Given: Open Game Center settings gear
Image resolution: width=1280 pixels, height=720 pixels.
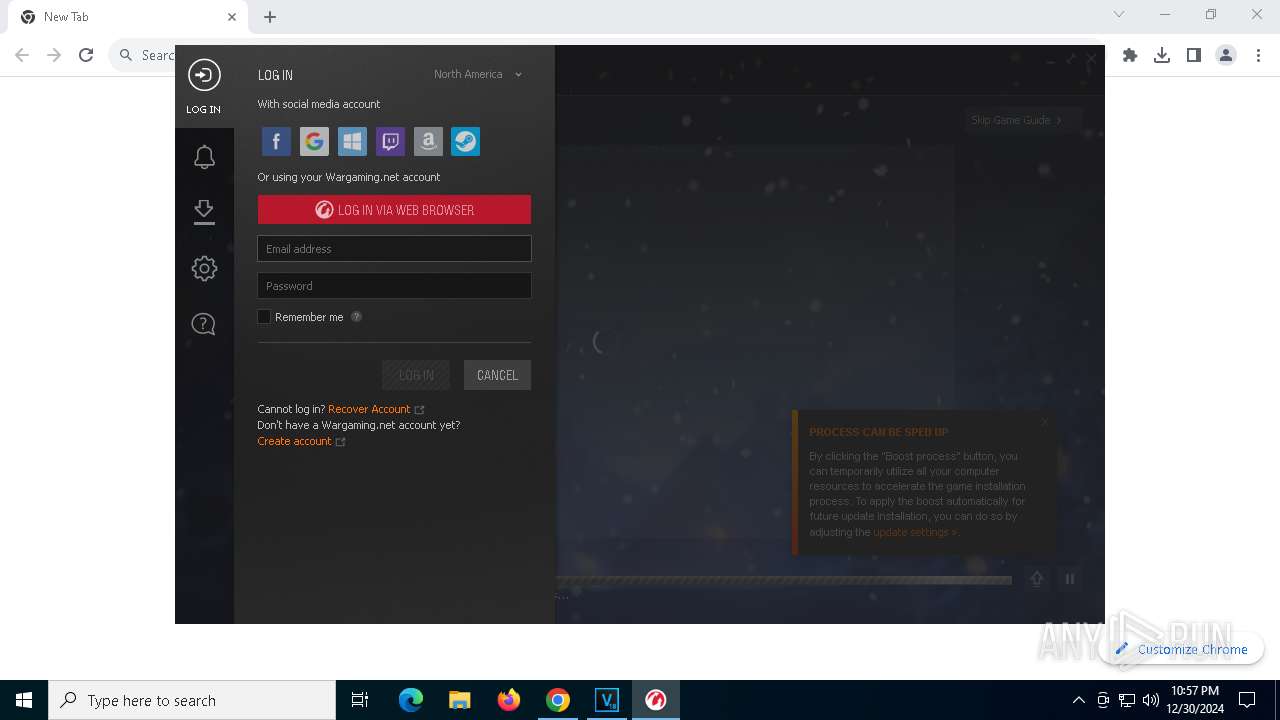Looking at the screenshot, I should click(x=204, y=268).
